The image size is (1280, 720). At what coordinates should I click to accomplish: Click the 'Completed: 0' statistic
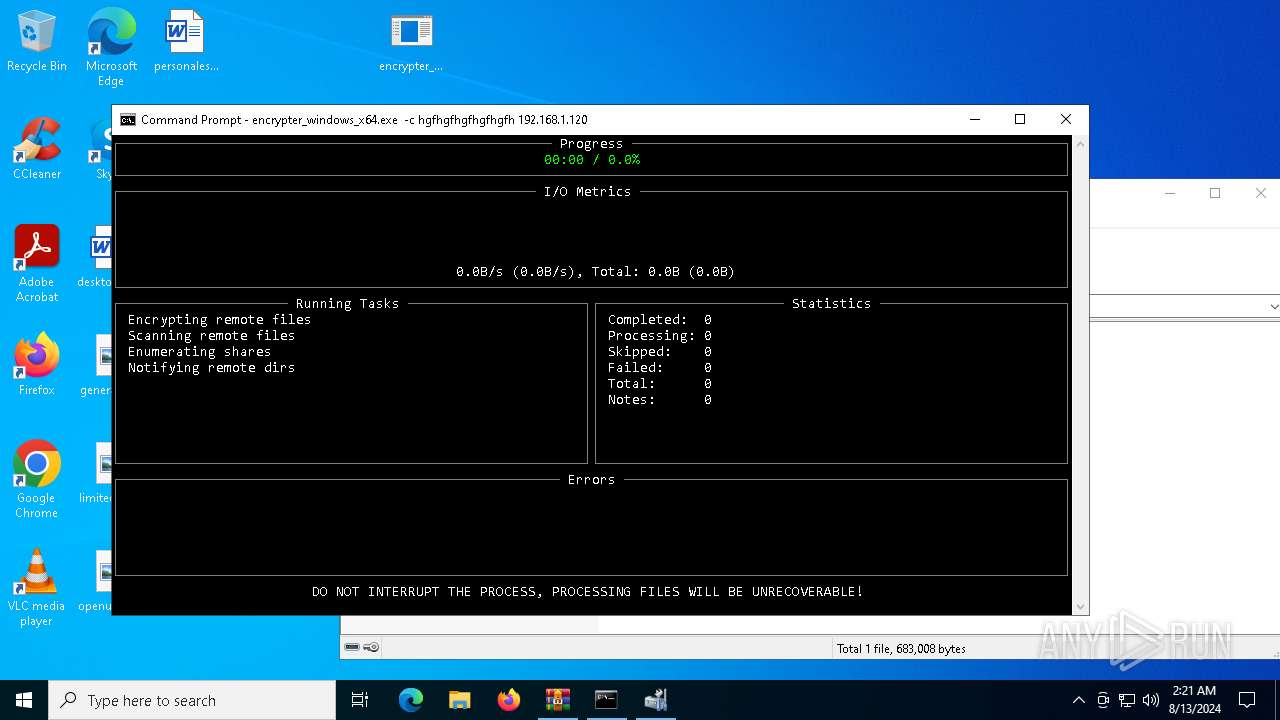pyautogui.click(x=660, y=320)
